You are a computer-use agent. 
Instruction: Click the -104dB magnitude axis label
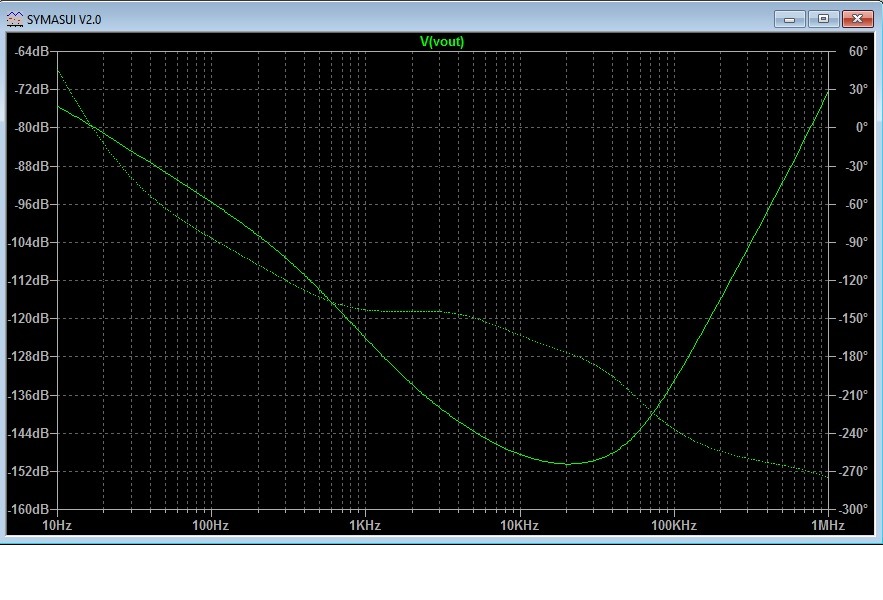29,242
